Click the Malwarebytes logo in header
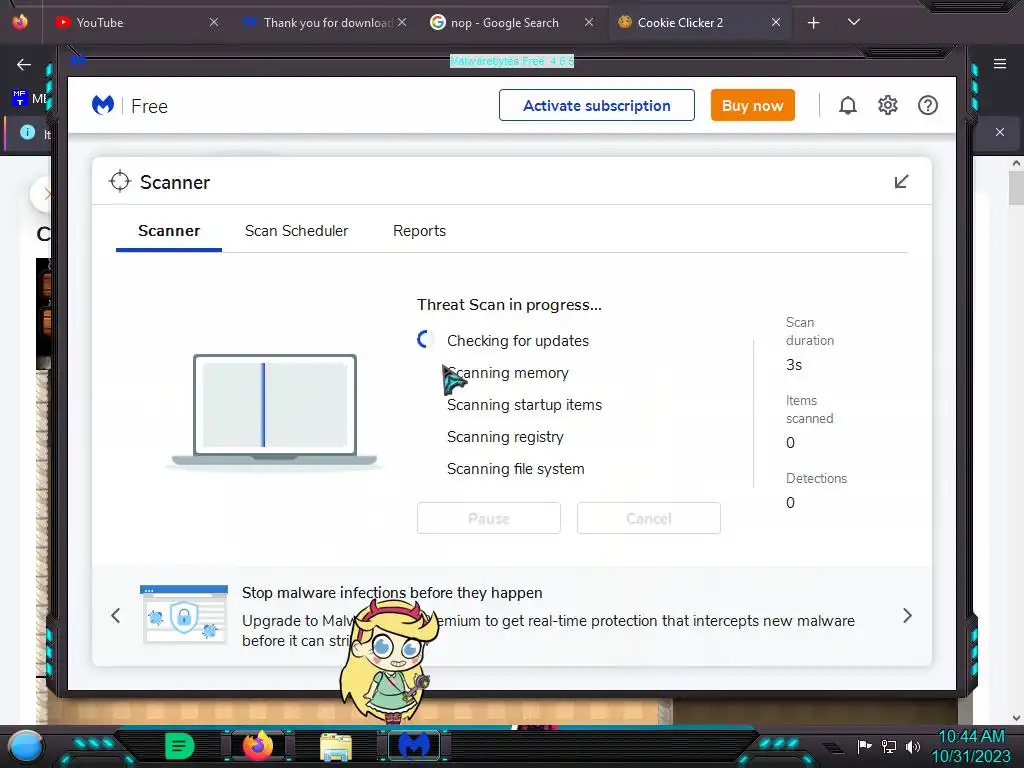Viewport: 1024px width, 768px height. [x=103, y=105]
